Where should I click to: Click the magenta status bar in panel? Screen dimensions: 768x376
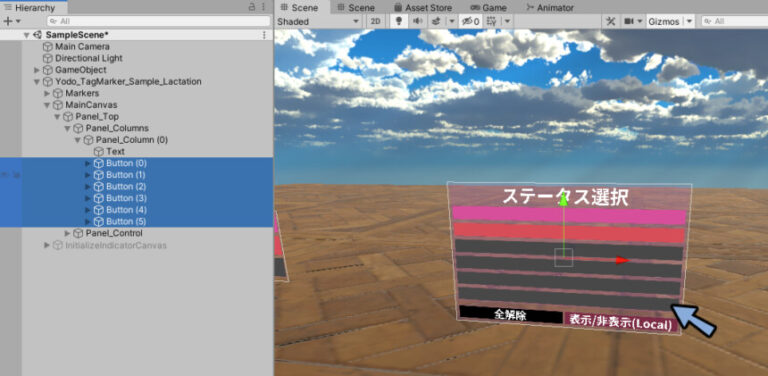[569, 215]
